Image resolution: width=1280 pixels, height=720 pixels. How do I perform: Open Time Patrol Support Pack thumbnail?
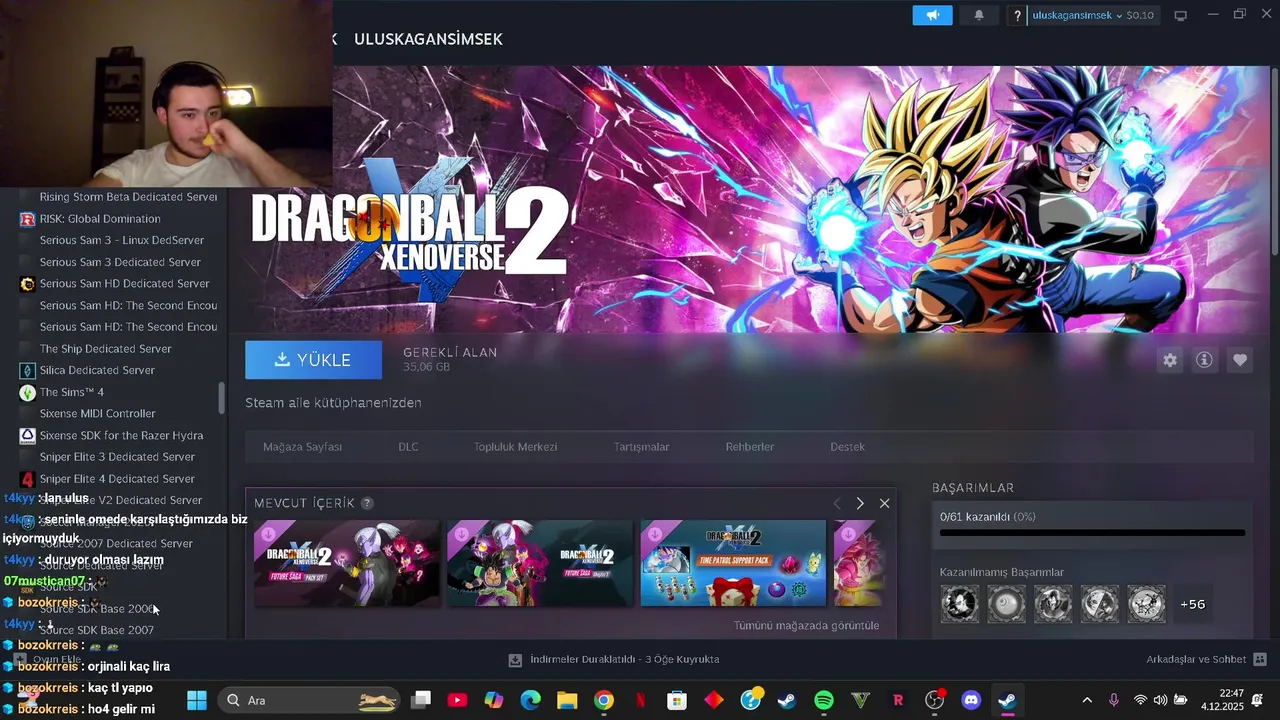tap(733, 562)
